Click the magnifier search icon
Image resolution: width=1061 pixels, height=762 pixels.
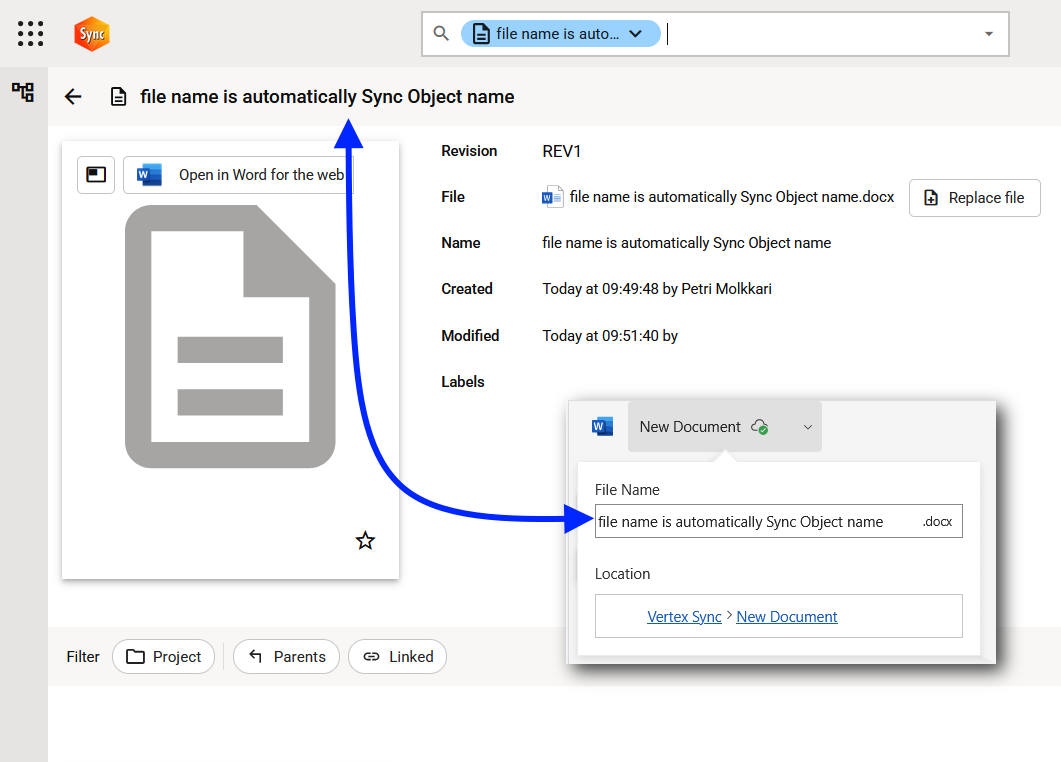(441, 33)
